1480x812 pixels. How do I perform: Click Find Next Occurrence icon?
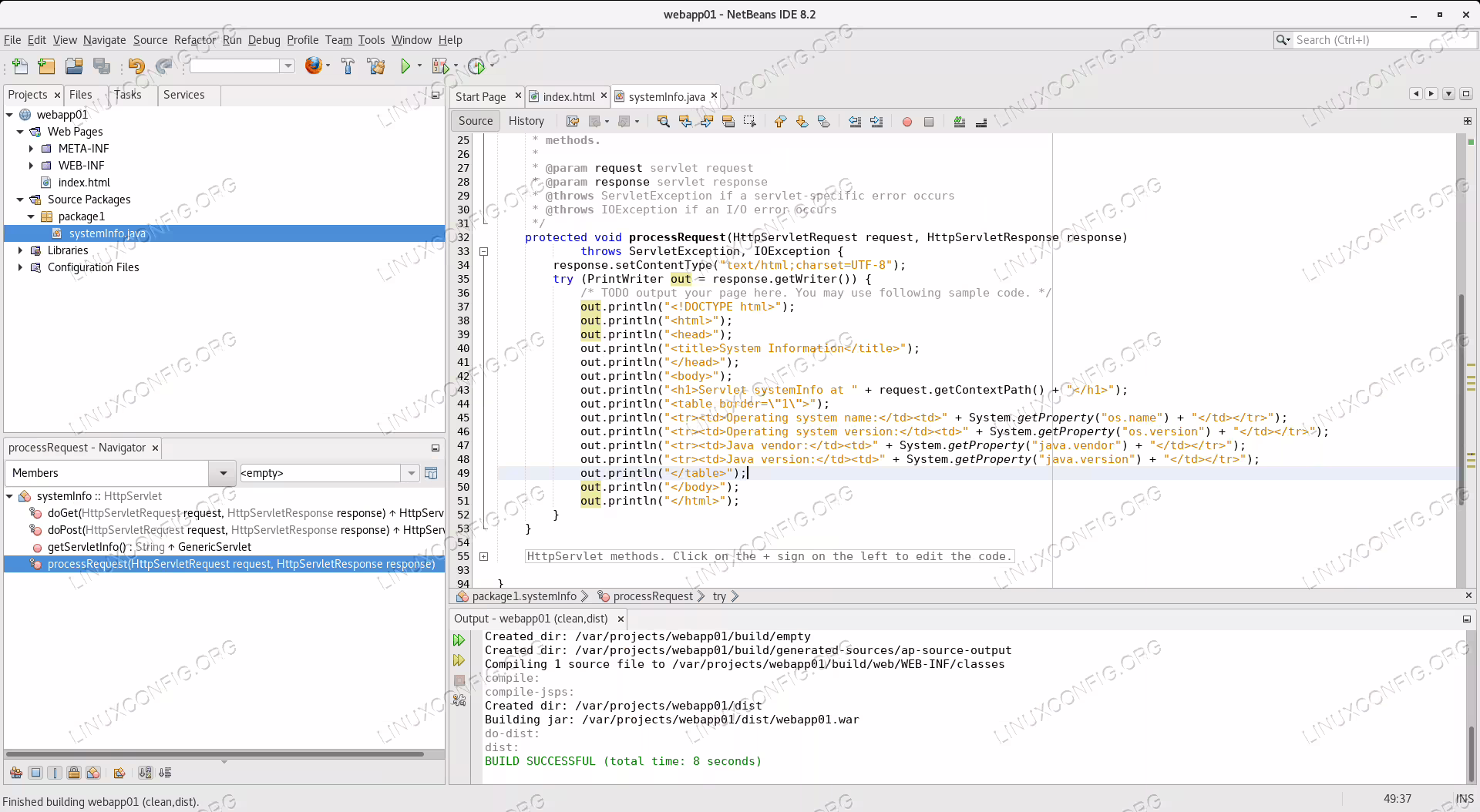click(706, 121)
